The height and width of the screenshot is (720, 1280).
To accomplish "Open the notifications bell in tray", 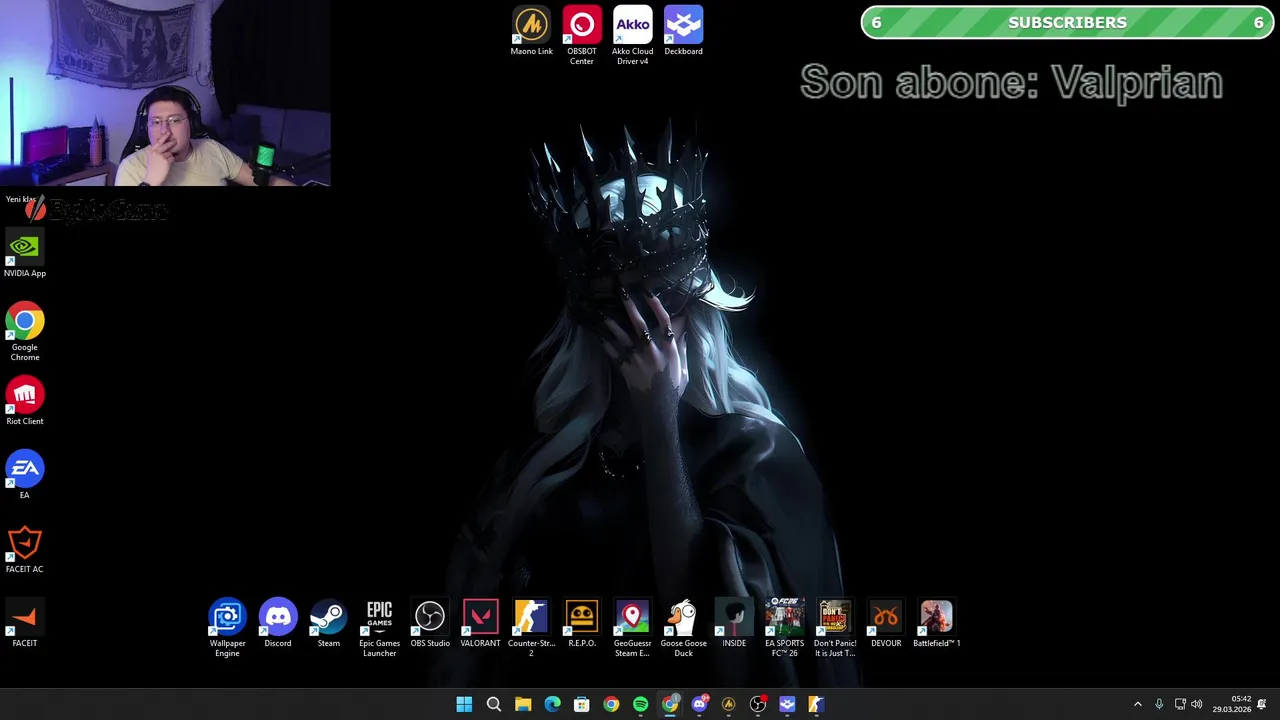I will coord(1262,704).
